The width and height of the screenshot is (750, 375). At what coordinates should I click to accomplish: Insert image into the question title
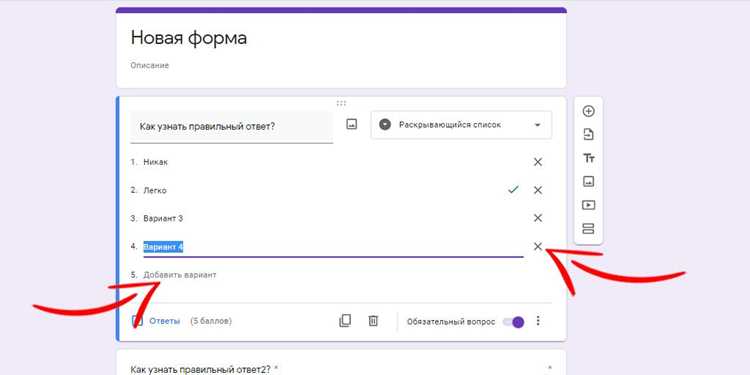pos(352,125)
